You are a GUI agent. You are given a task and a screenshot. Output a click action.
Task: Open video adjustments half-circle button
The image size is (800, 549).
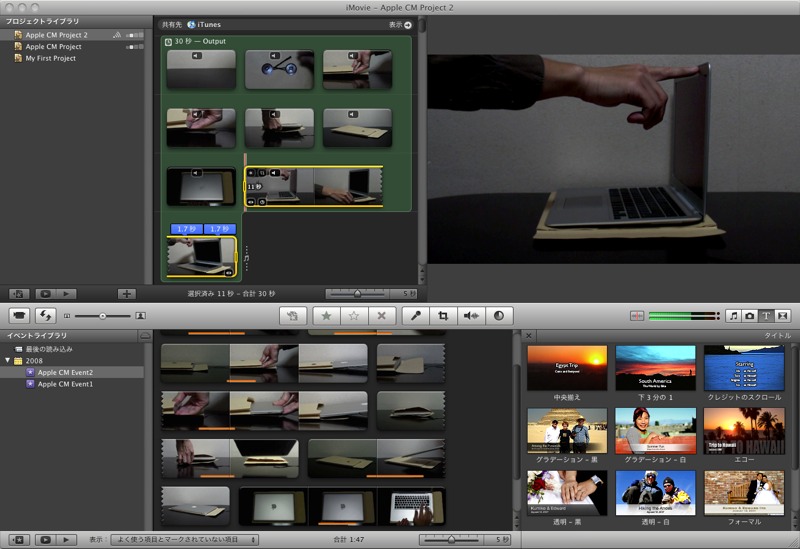(x=498, y=316)
